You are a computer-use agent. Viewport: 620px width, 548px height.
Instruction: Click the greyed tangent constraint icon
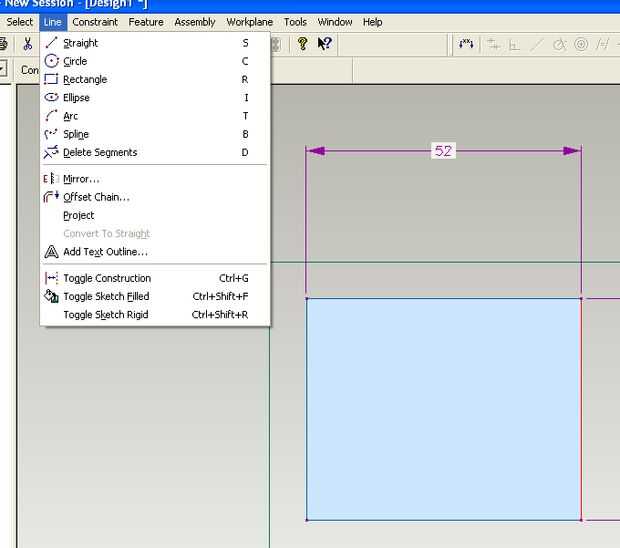point(559,44)
